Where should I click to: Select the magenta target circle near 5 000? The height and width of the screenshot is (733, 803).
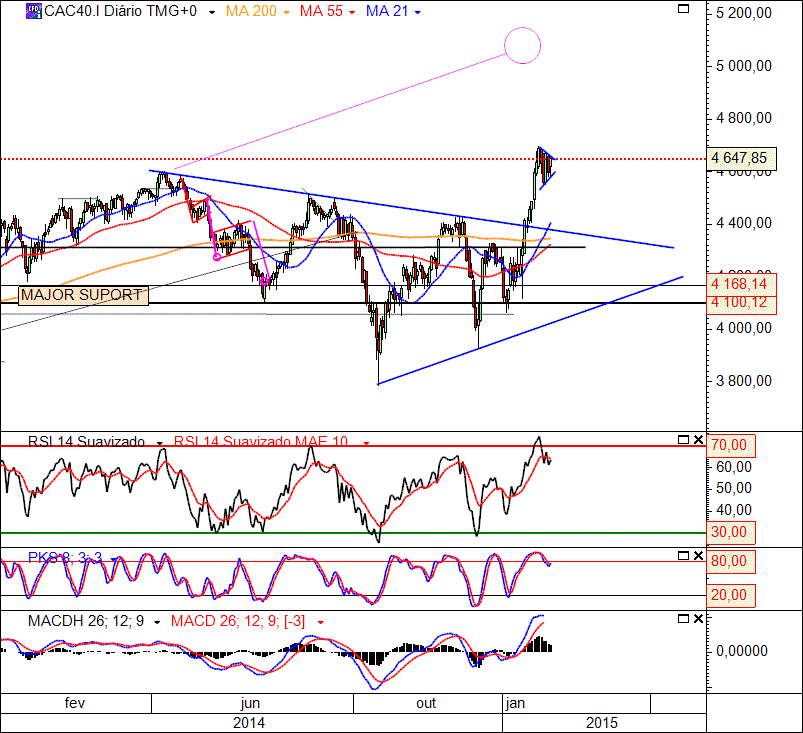(522, 46)
